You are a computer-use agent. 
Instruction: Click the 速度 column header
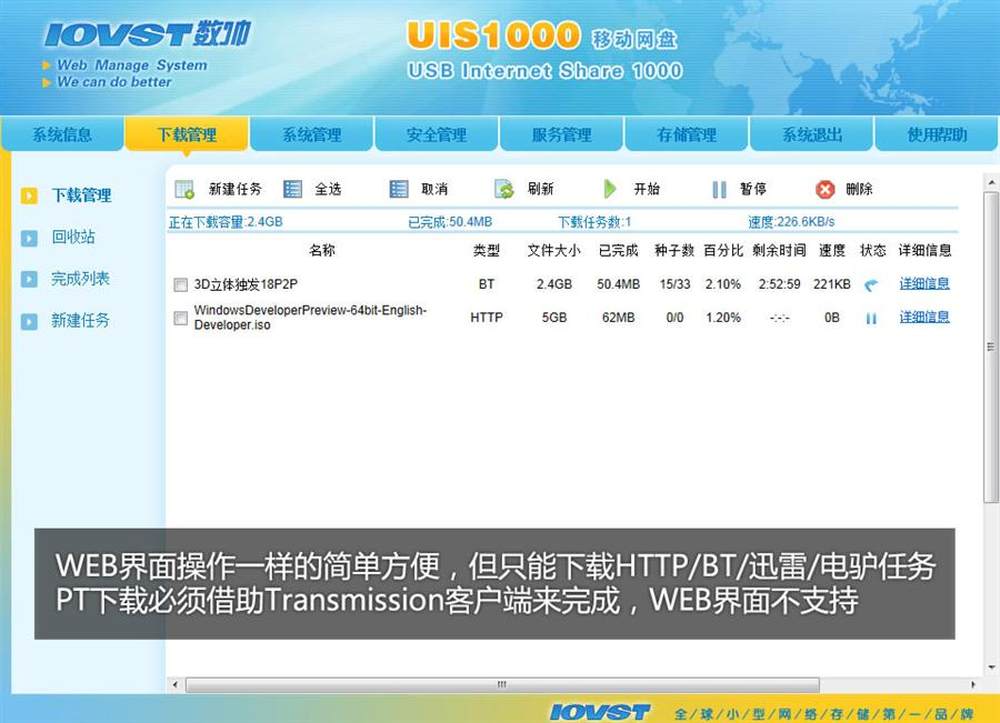tap(832, 250)
